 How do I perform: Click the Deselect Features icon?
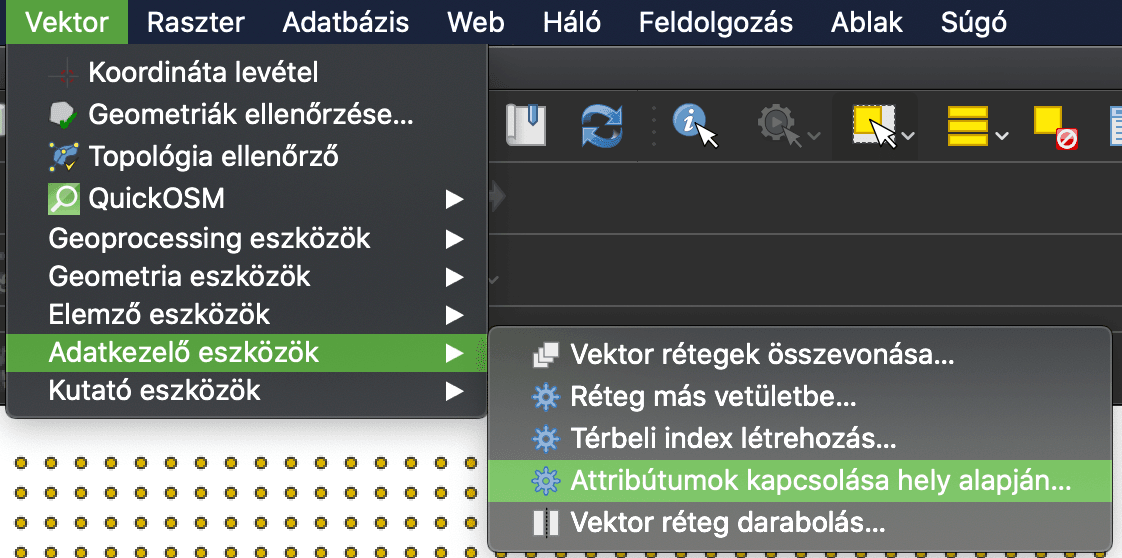[1053, 125]
